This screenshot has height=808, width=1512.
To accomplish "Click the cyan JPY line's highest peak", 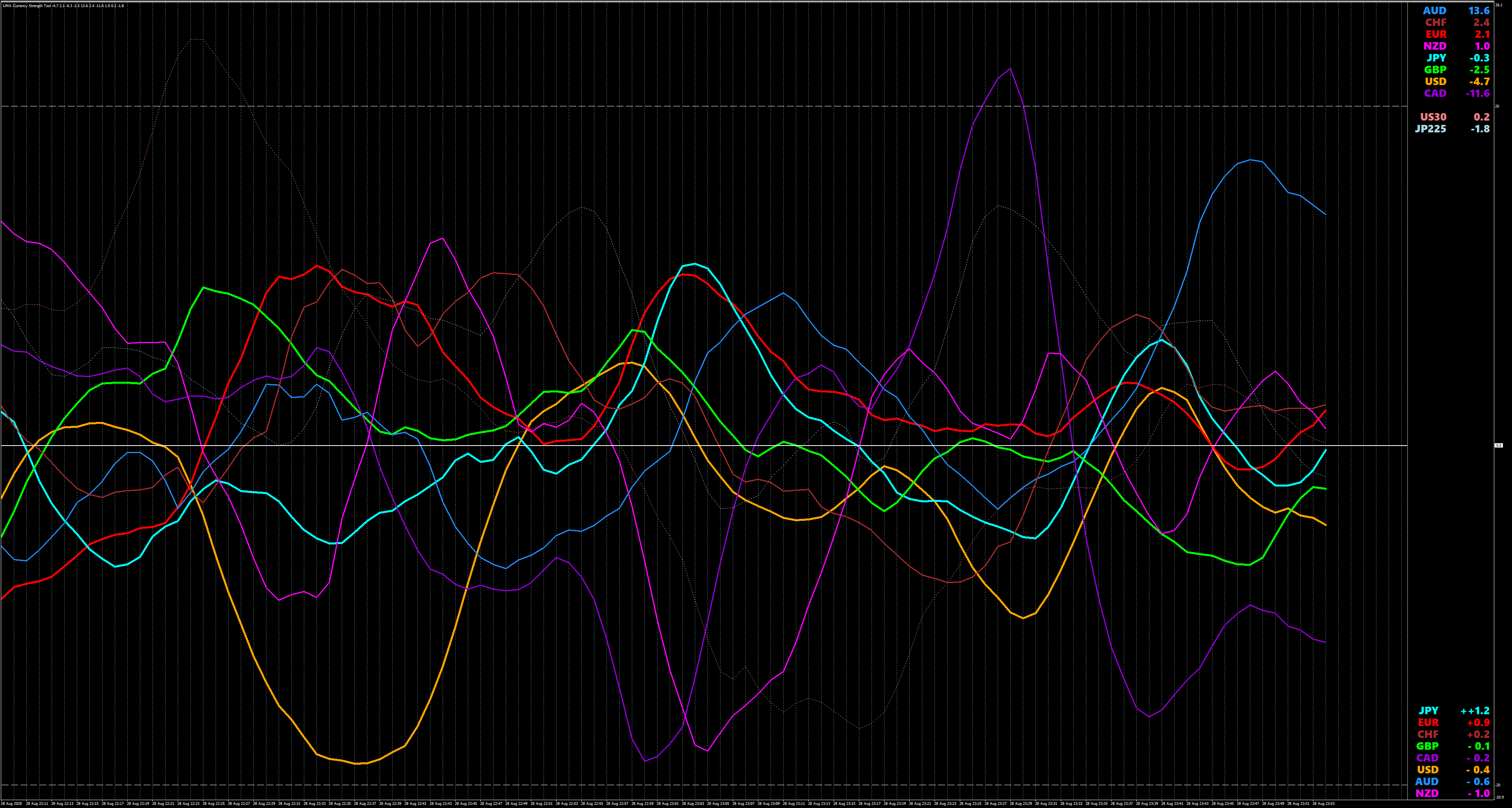I will coord(695,264).
